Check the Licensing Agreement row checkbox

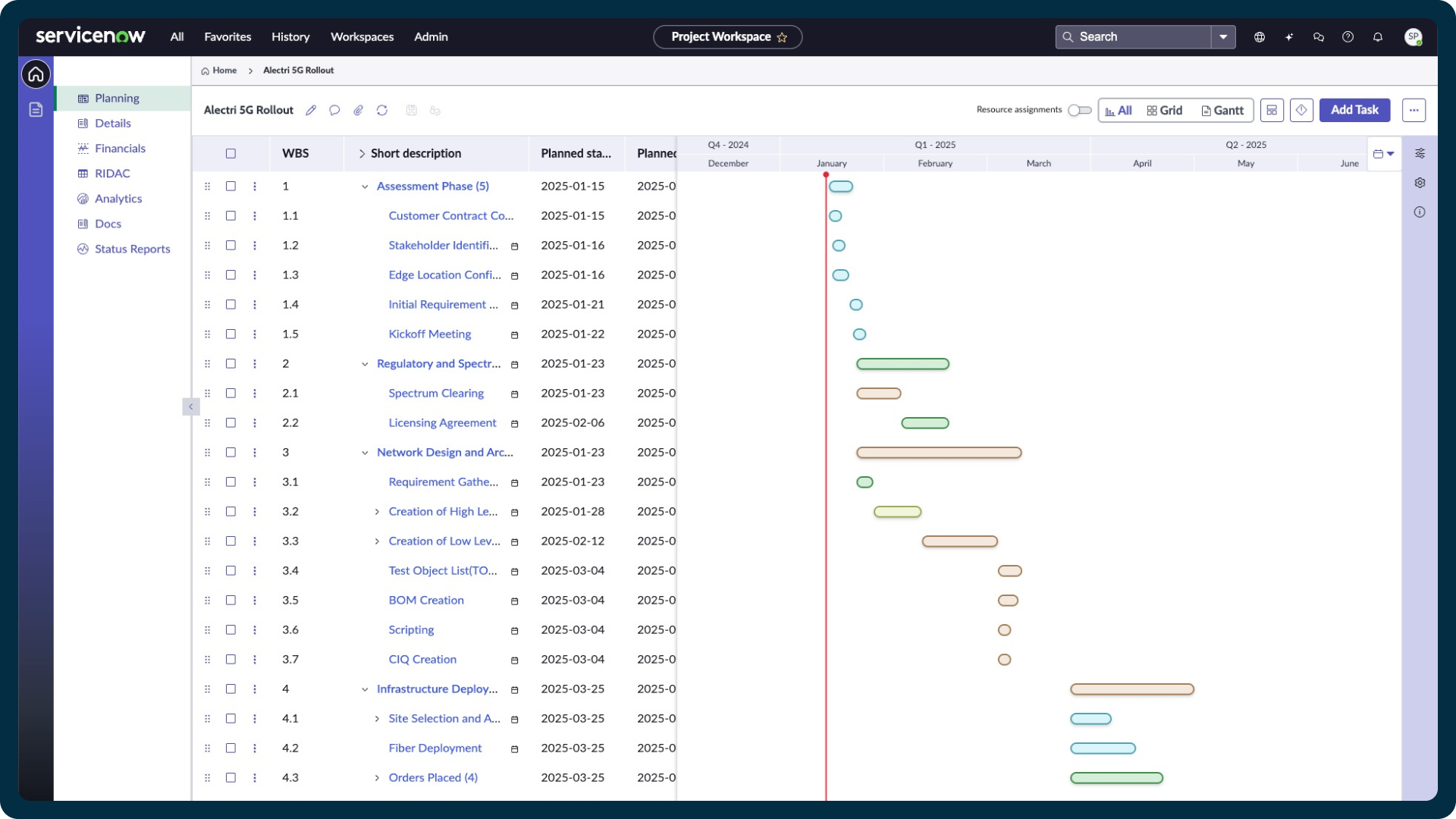coord(231,423)
